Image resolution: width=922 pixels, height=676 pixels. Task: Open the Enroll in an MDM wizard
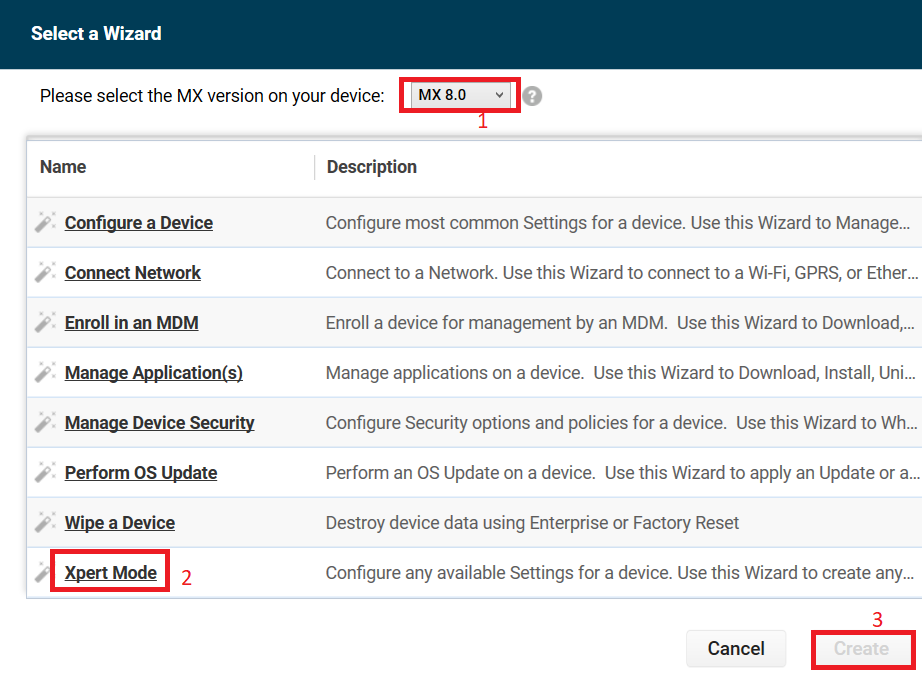131,322
